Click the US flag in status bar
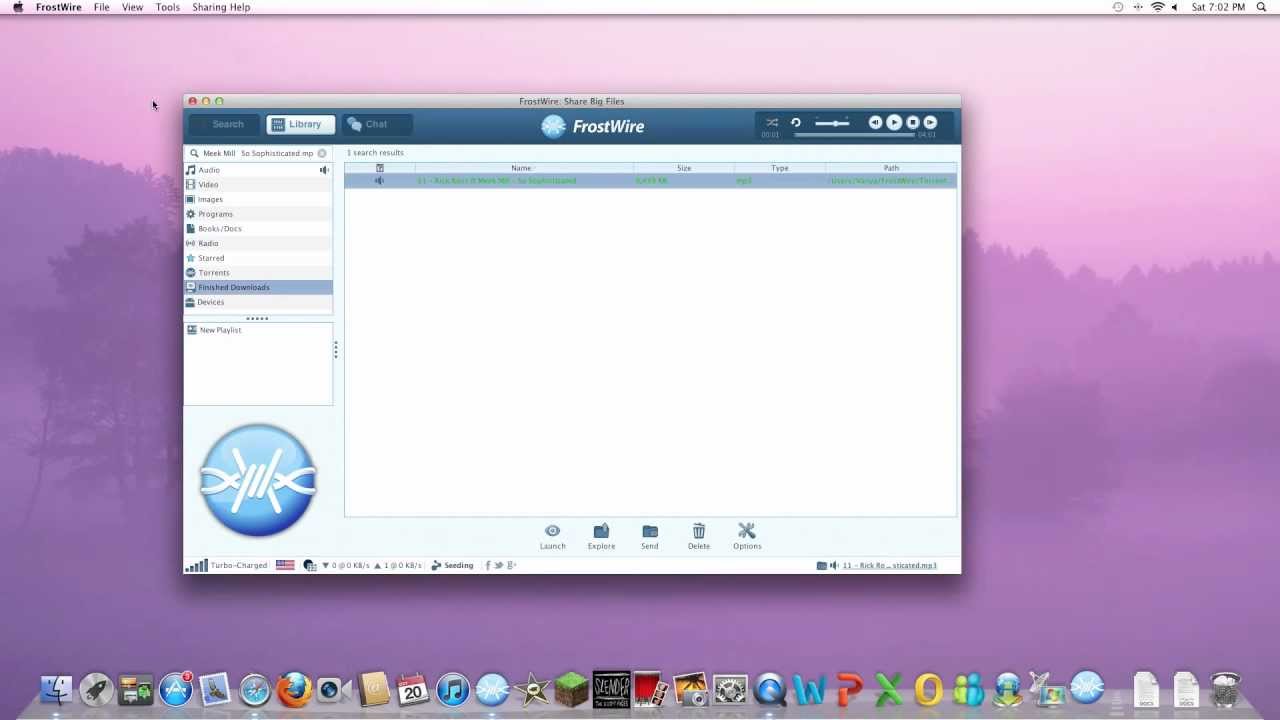This screenshot has height=720, width=1280. coord(285,565)
